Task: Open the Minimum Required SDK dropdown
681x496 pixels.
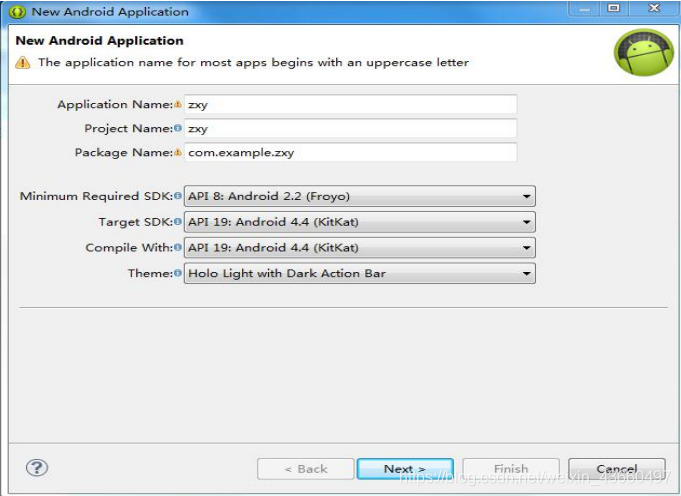Action: click(360, 196)
